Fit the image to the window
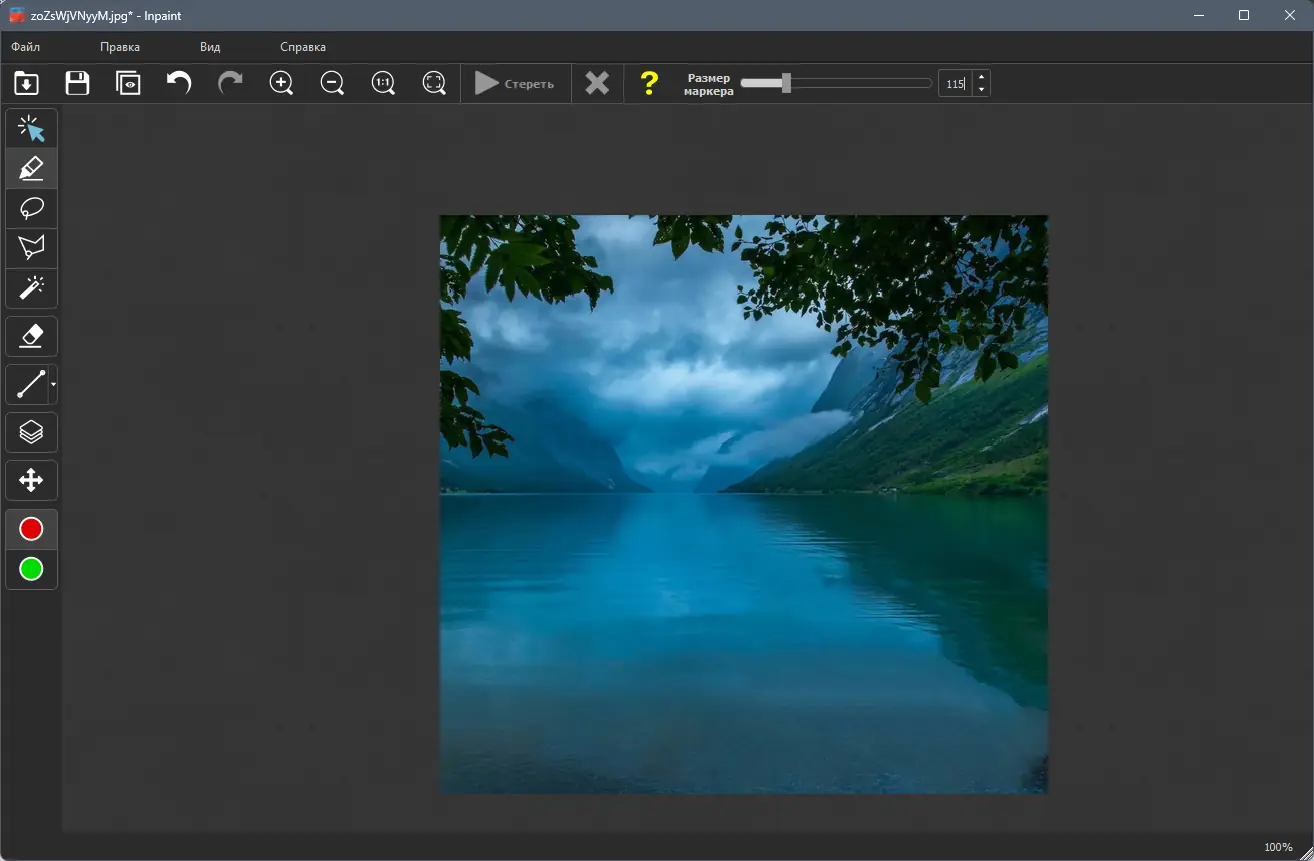The width and height of the screenshot is (1314, 861). pyautogui.click(x=434, y=83)
